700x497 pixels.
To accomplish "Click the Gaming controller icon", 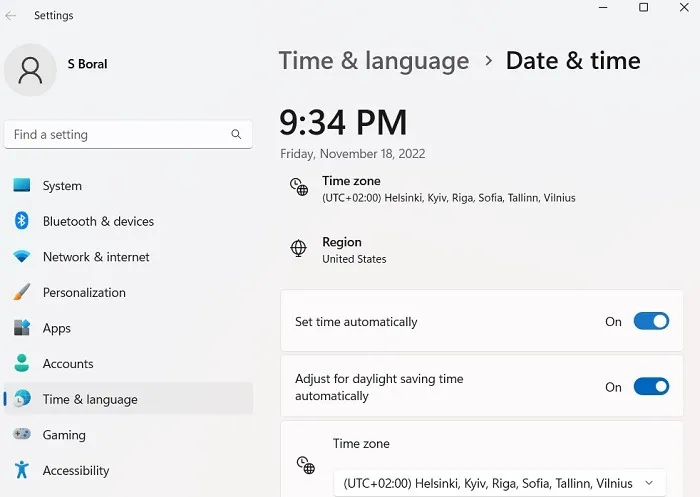I will click(21, 434).
